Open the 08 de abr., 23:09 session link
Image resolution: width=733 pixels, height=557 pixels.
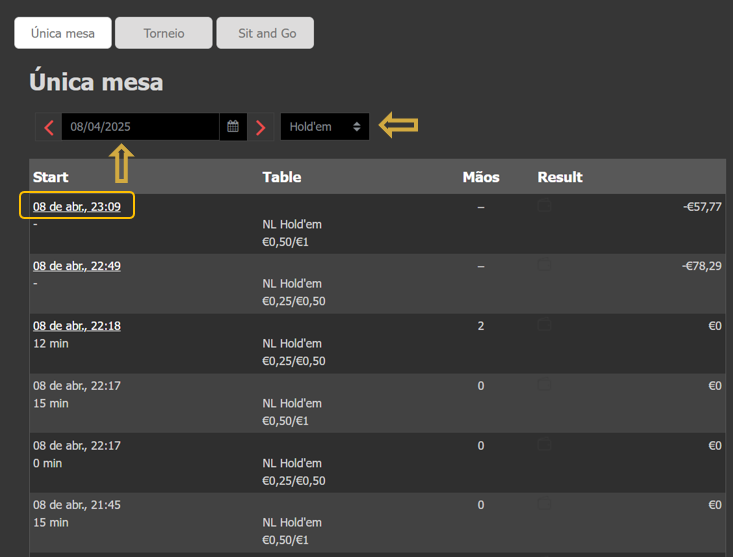point(77,207)
